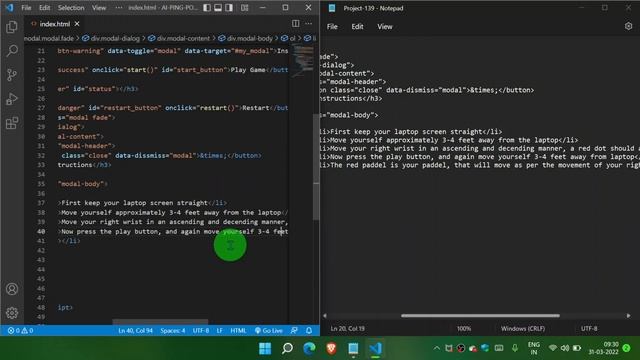The width and height of the screenshot is (640, 360).
Task: Open notifications bell in VS Code
Action: [x=309, y=330]
